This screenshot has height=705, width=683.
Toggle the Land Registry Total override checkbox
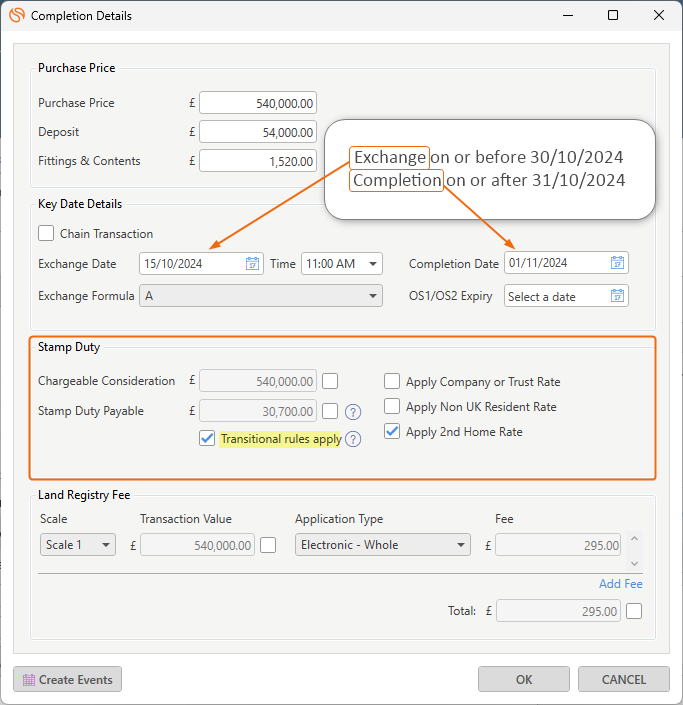coord(634,611)
